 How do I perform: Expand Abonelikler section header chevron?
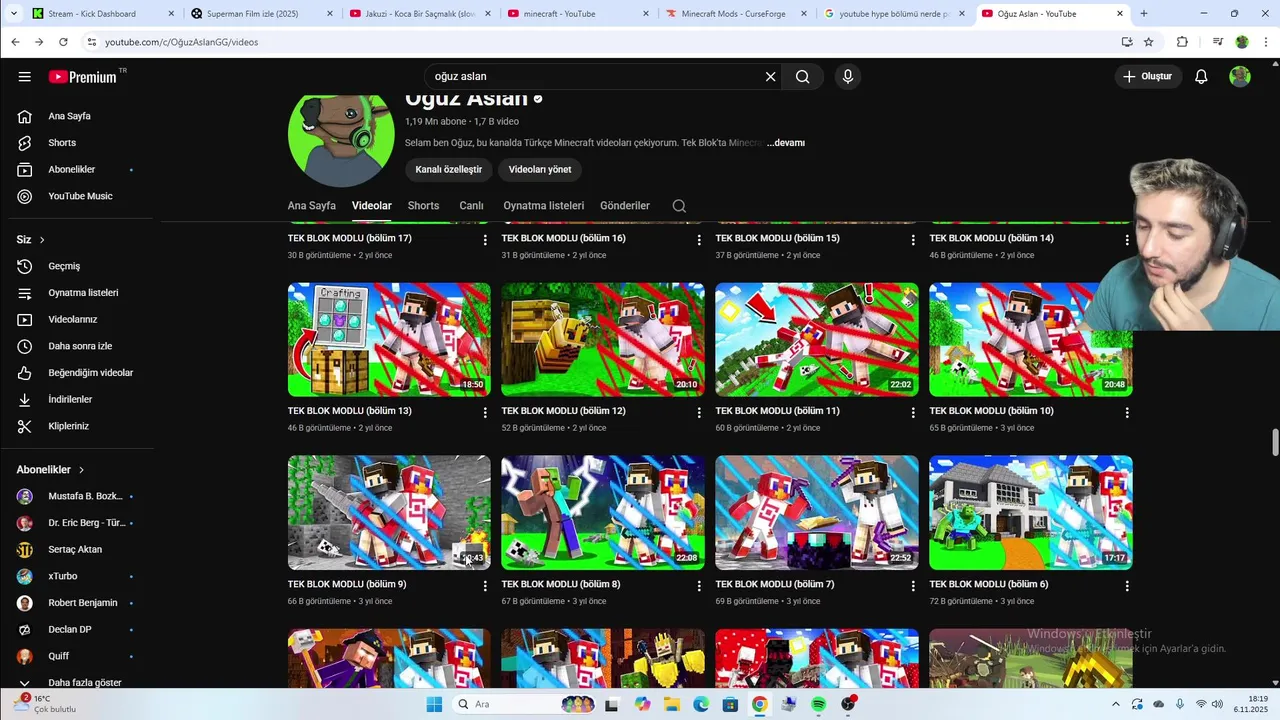coord(81,470)
